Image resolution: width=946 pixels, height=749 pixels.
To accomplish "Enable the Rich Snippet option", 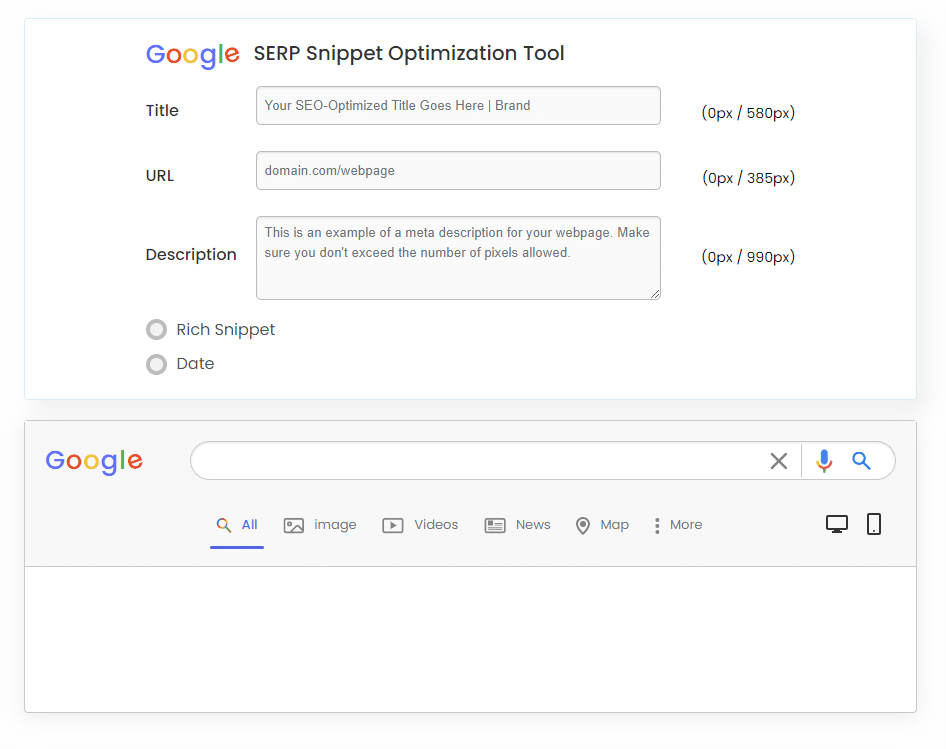I will coord(156,330).
